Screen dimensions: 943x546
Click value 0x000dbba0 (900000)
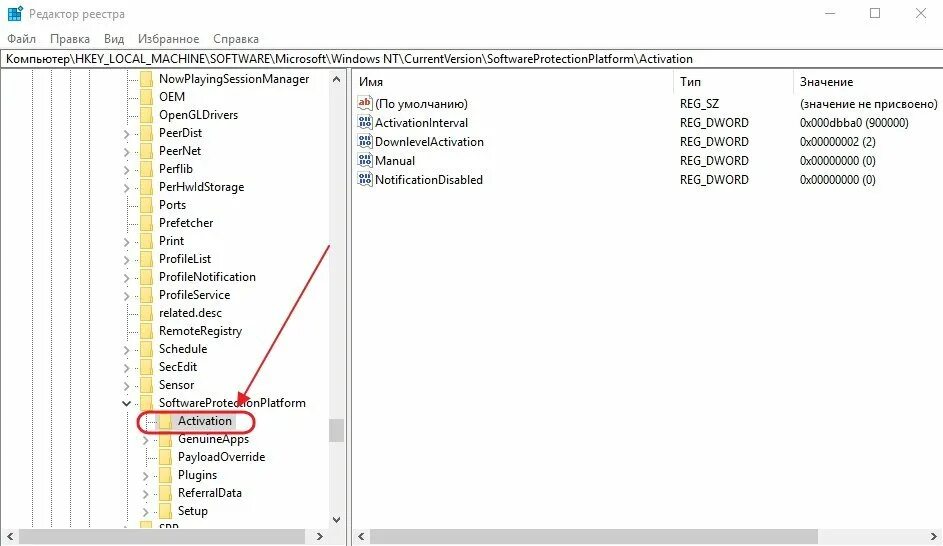tap(854, 123)
